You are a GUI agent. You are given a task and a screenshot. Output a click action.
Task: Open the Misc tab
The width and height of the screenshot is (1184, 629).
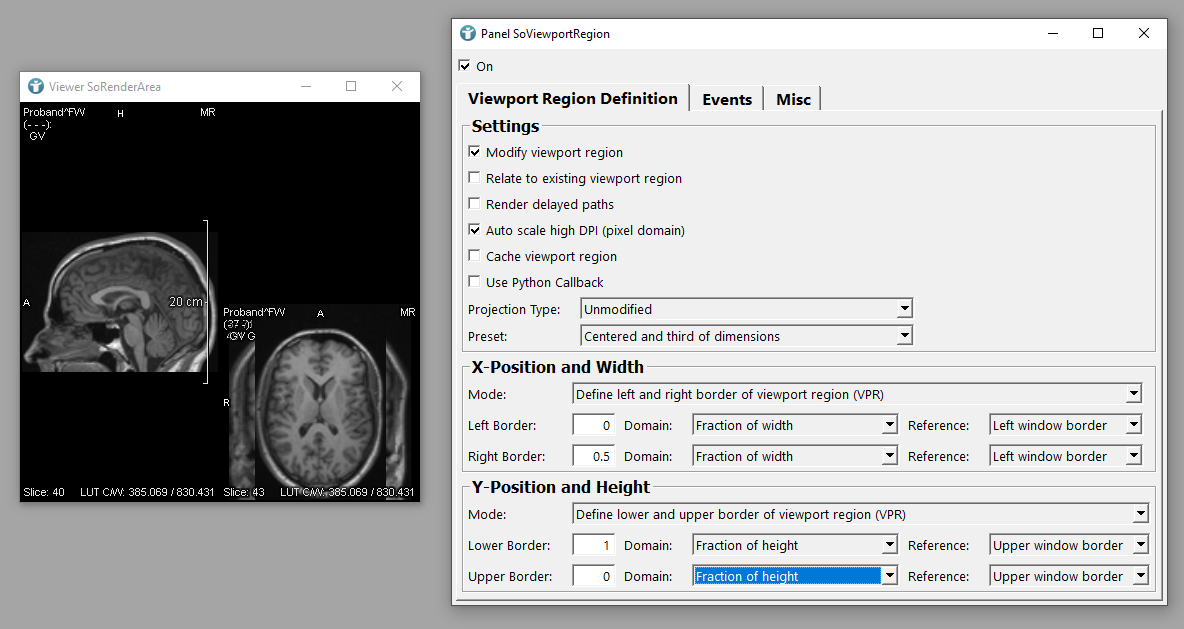click(x=793, y=99)
